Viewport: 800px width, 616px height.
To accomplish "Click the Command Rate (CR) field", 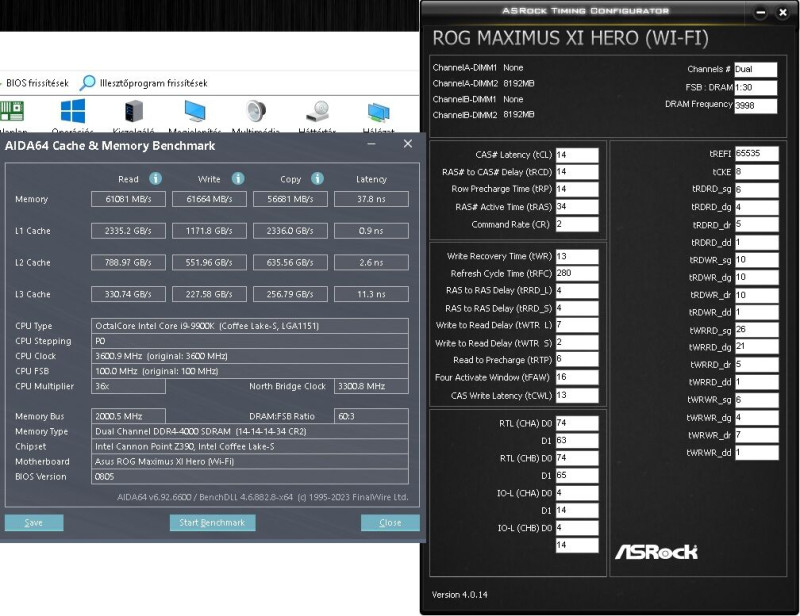I will pyautogui.click(x=577, y=224).
